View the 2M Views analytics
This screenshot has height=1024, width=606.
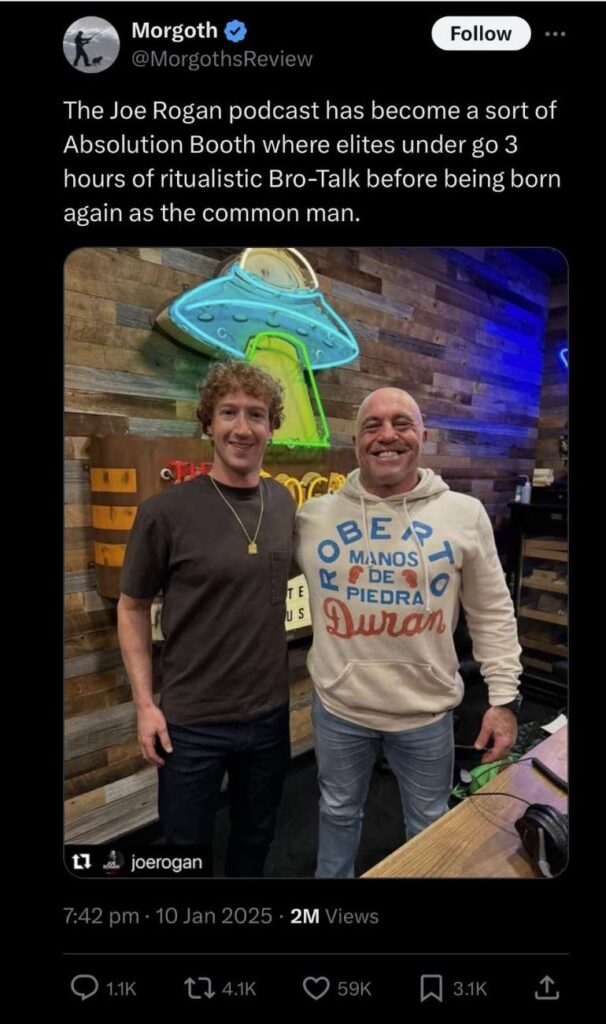click(334, 916)
